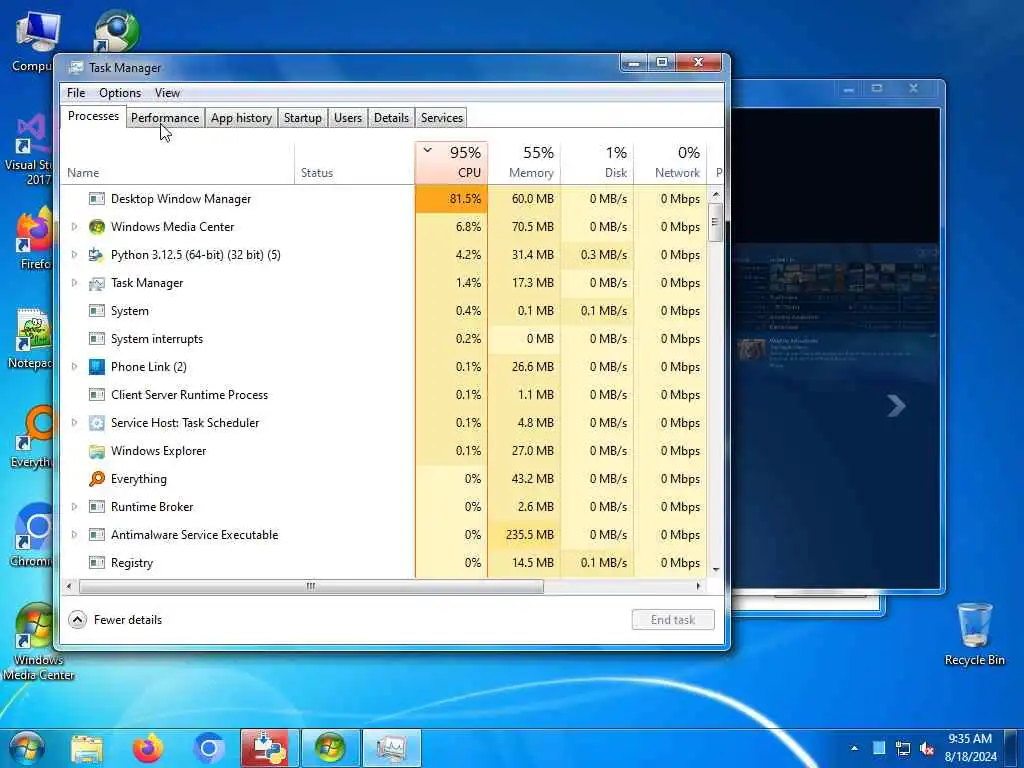The height and width of the screenshot is (768, 1024).
Task: Open the Recycle Bin desktop icon
Action: 974,634
